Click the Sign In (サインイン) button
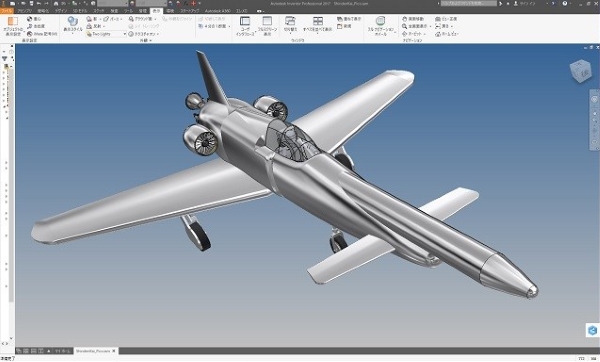Image resolution: width=600 pixels, height=362 pixels. point(524,3)
